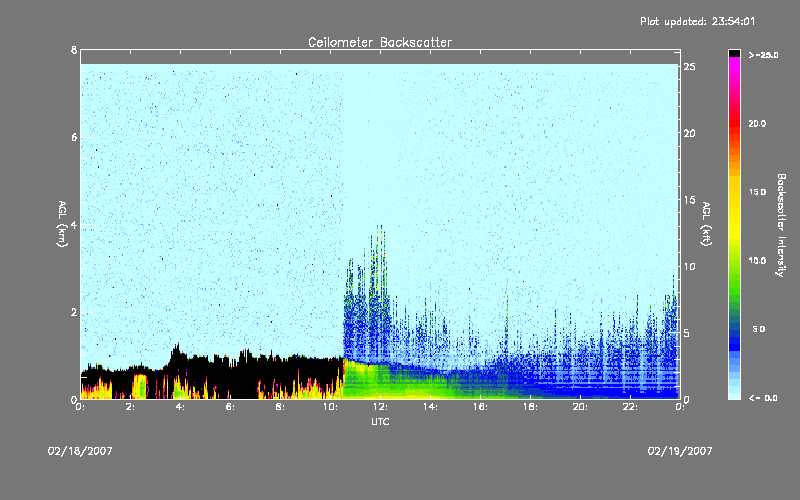Click the '22:' hour tick on x-axis
This screenshot has height=500, width=800.
[x=630, y=407]
